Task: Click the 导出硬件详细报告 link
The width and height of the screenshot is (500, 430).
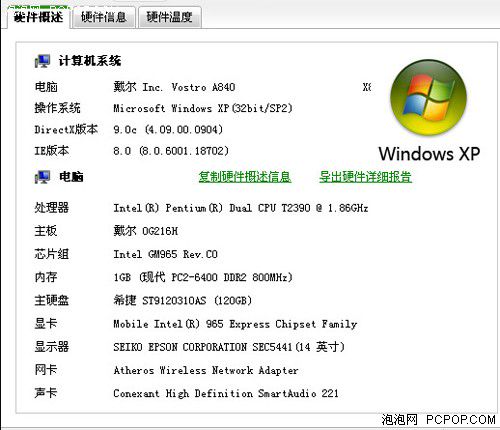Action: click(x=365, y=177)
